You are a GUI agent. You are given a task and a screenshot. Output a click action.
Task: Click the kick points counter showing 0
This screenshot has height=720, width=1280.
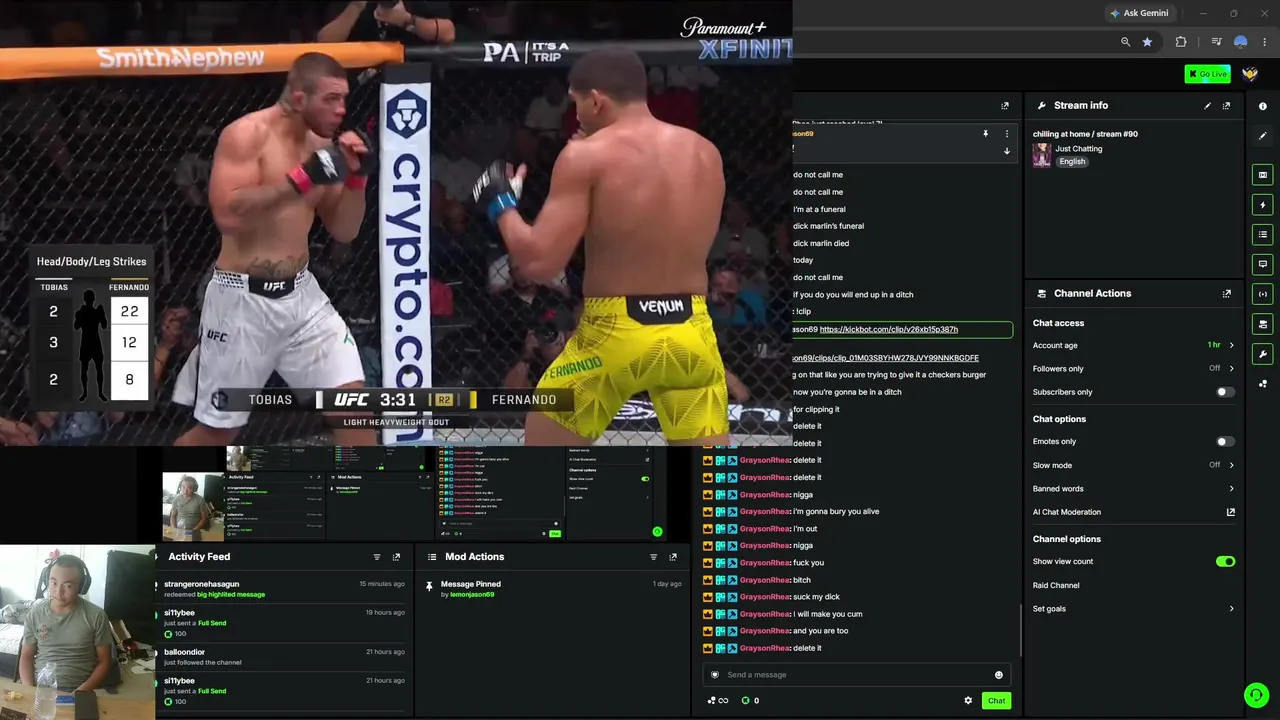point(750,700)
